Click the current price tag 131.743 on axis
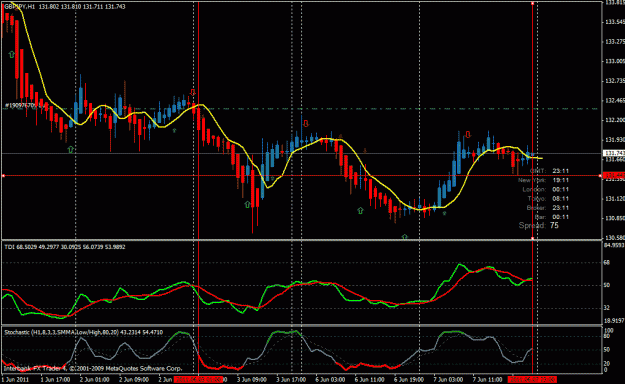This screenshot has height=384, width=625. (614, 153)
